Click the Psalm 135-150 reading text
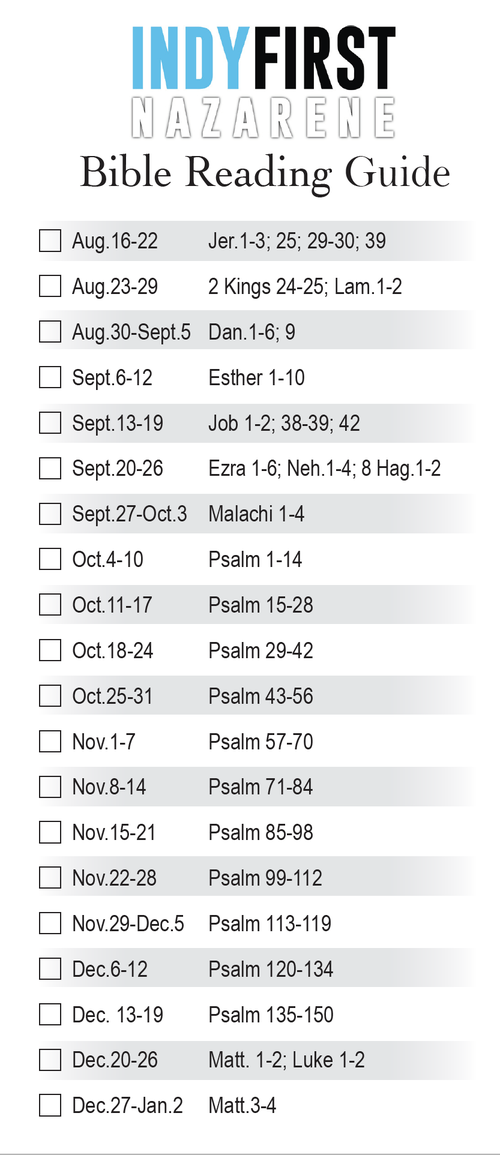 click(271, 1014)
